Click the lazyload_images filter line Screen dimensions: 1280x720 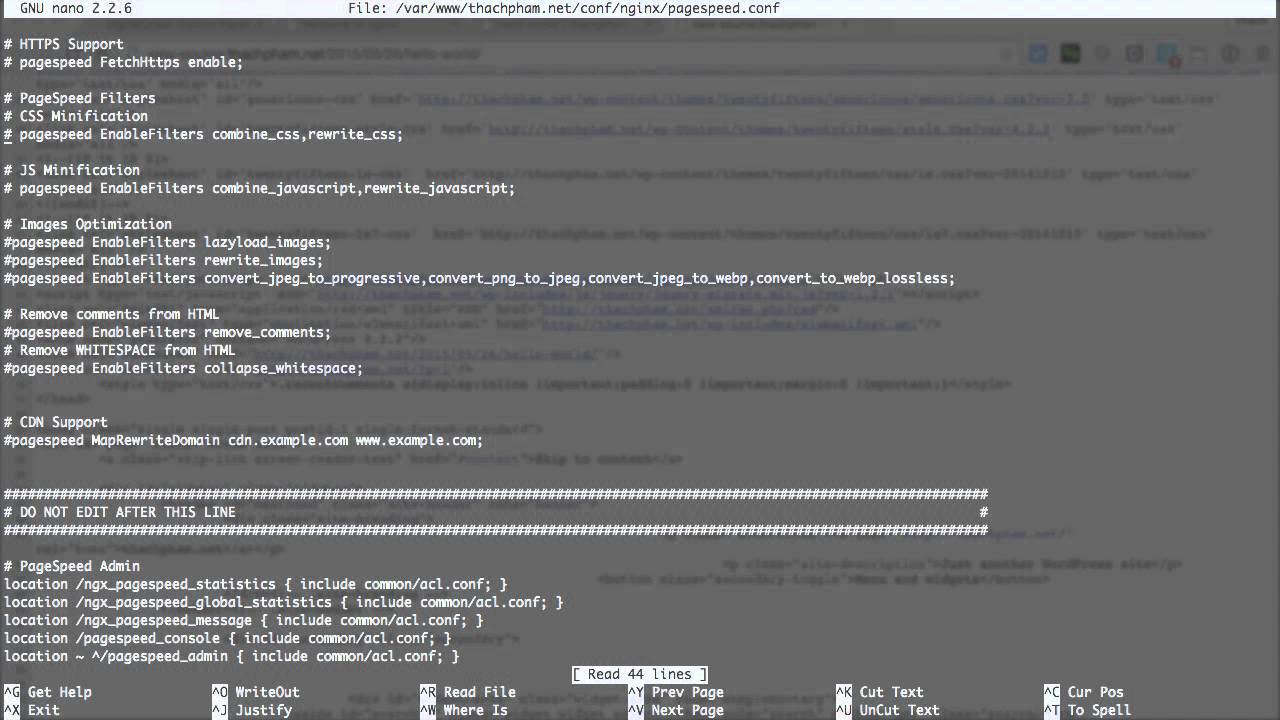[167, 242]
